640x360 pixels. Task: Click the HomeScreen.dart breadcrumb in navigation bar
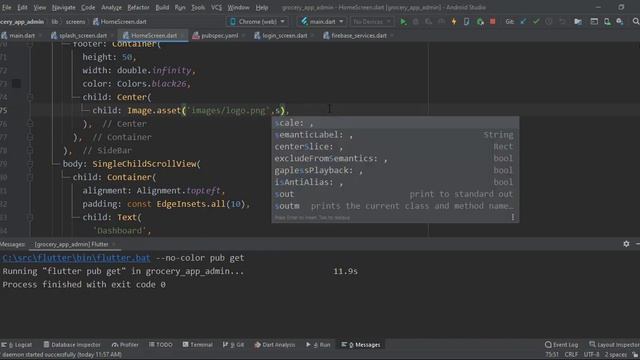[119, 22]
